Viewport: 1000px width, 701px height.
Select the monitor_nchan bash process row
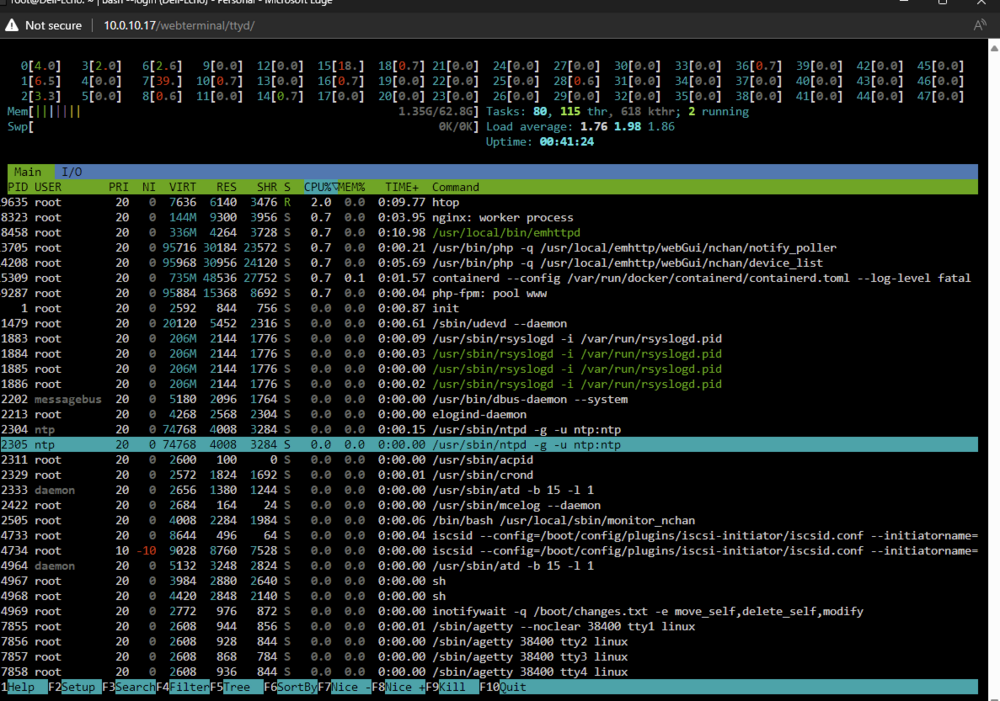[x=489, y=520]
